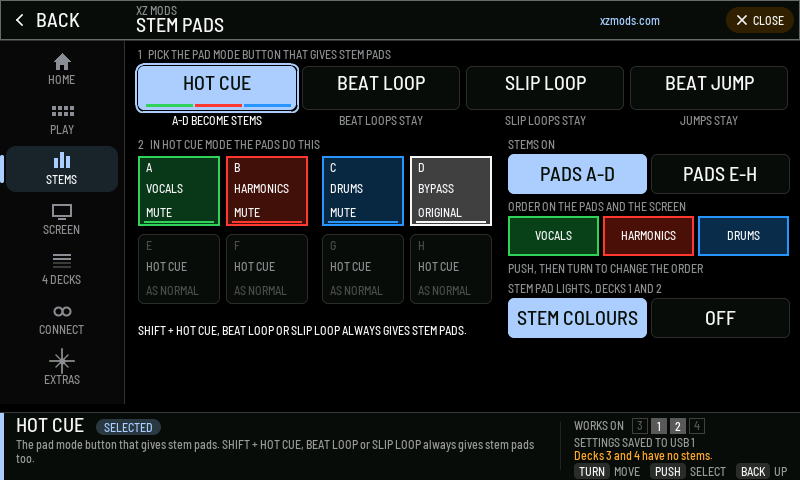Set stem pad lights to OFF
This screenshot has height=480, width=800.
720,318
